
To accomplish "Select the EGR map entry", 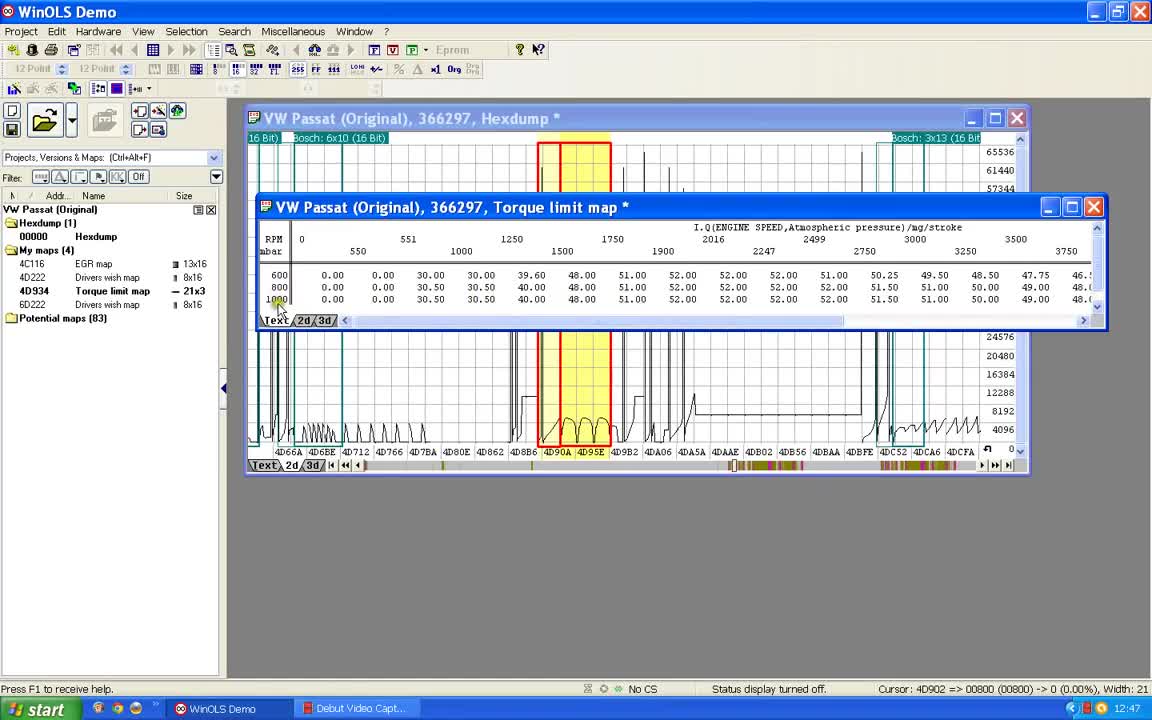I will point(112,264).
